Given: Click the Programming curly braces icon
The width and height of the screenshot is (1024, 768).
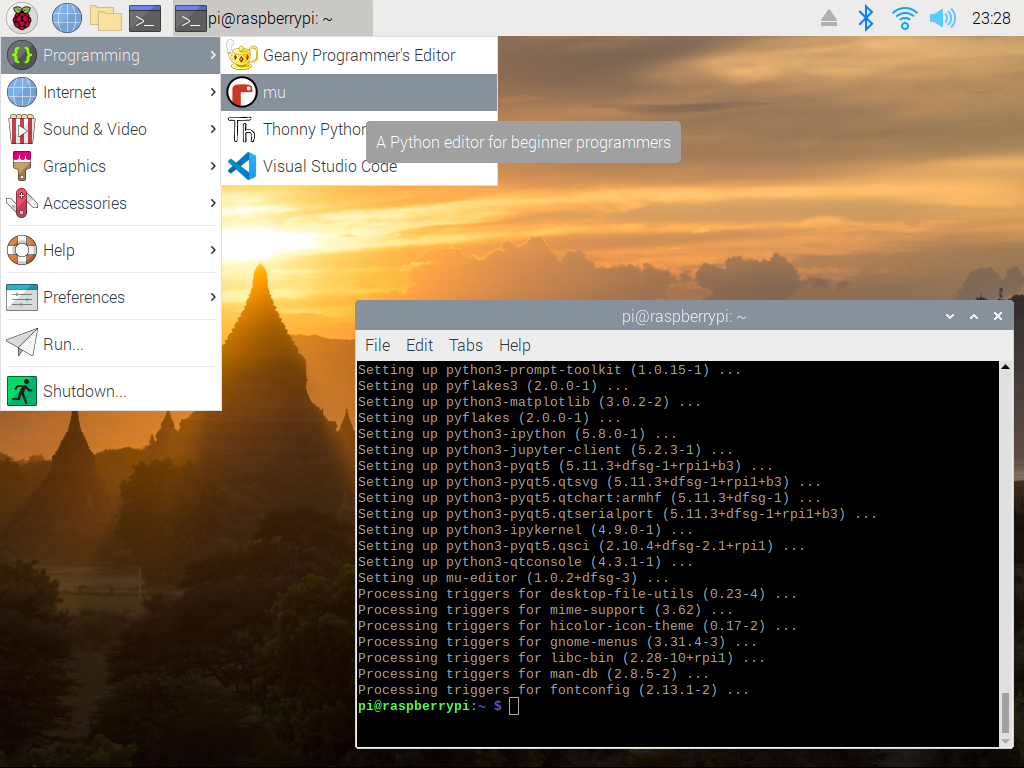Looking at the screenshot, I should coord(22,56).
